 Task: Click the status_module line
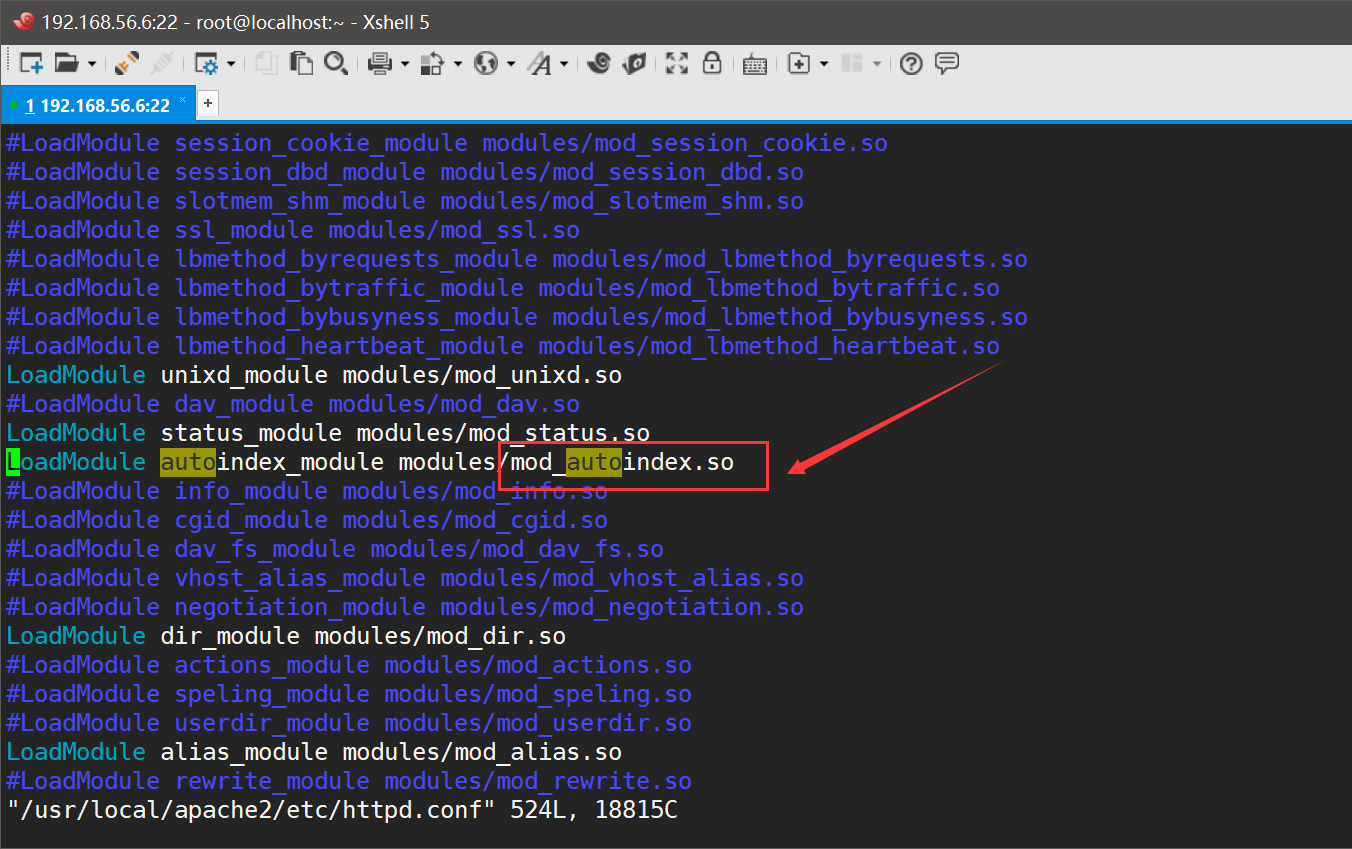point(328,433)
